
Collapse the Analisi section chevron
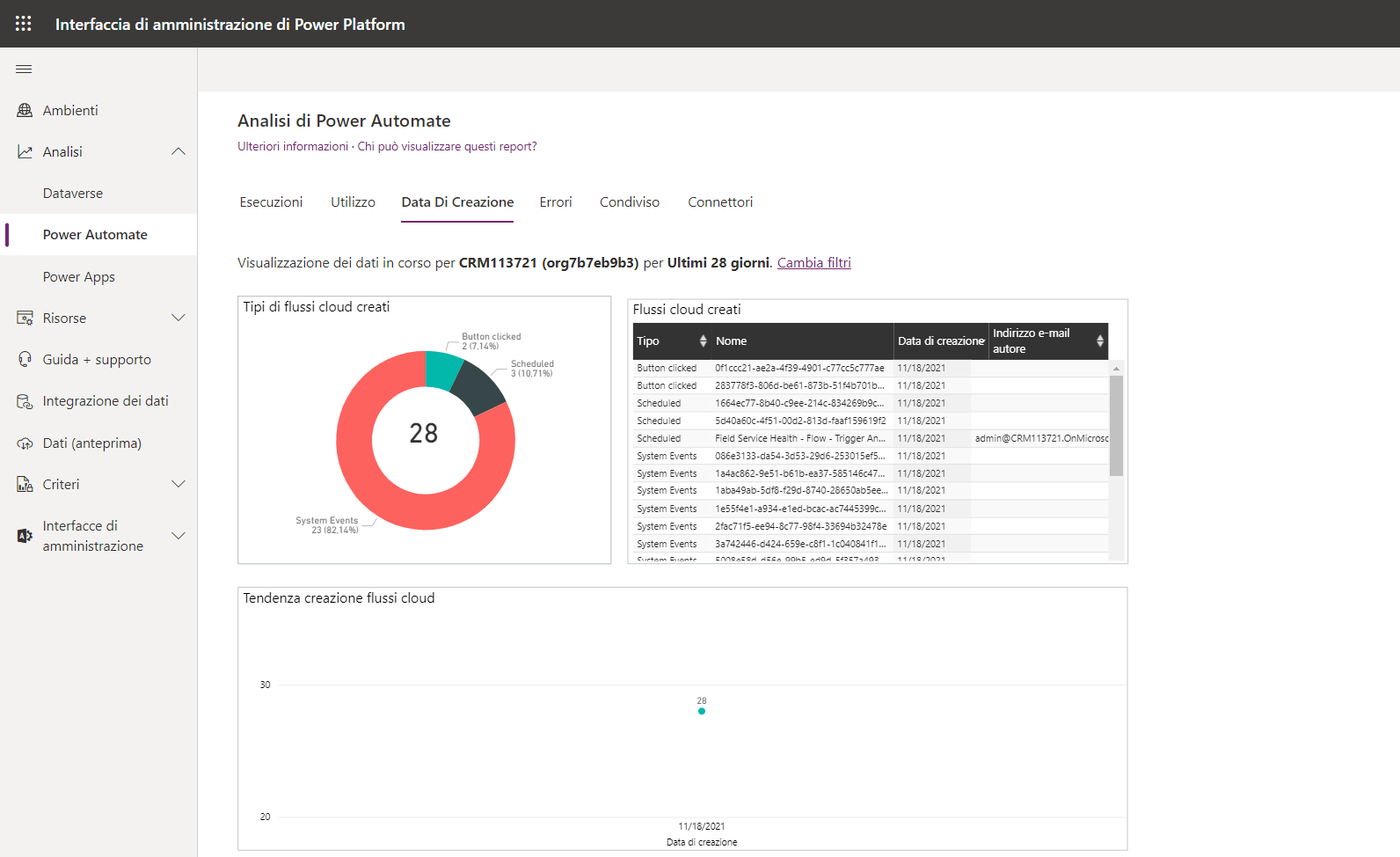[x=179, y=151]
